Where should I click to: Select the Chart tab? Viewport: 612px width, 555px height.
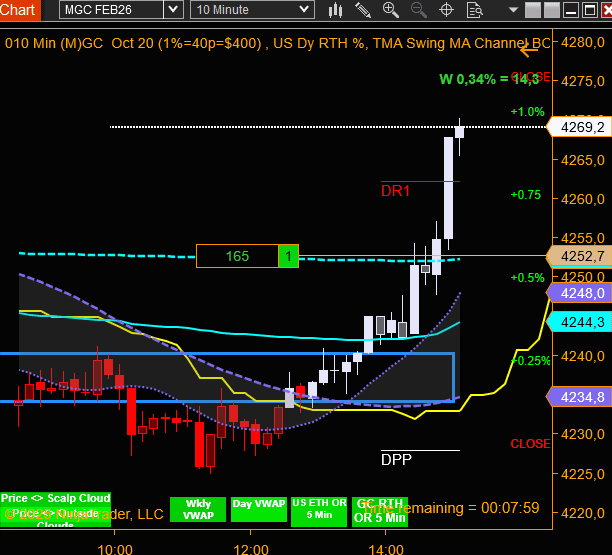(x=20, y=9)
